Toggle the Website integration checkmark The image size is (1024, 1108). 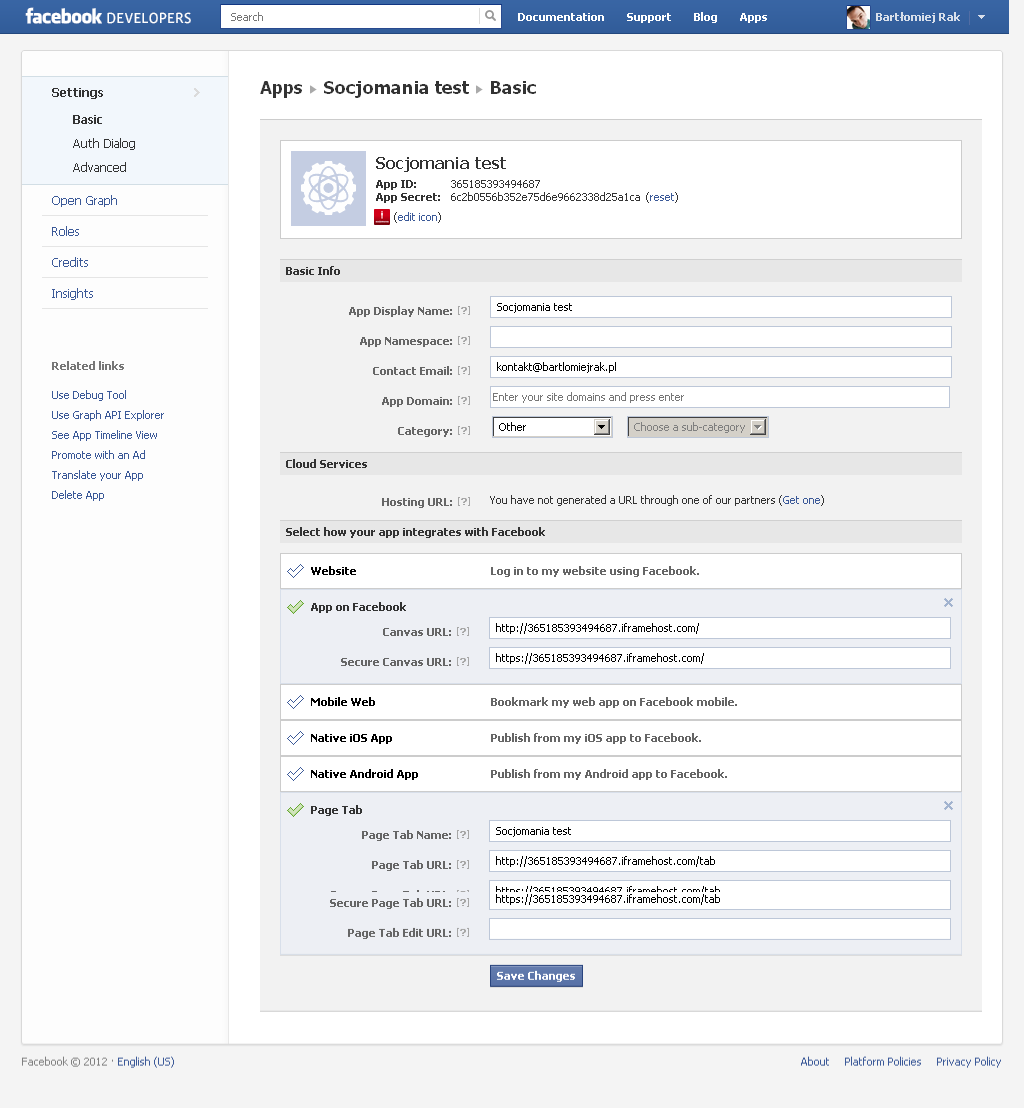(x=295, y=571)
